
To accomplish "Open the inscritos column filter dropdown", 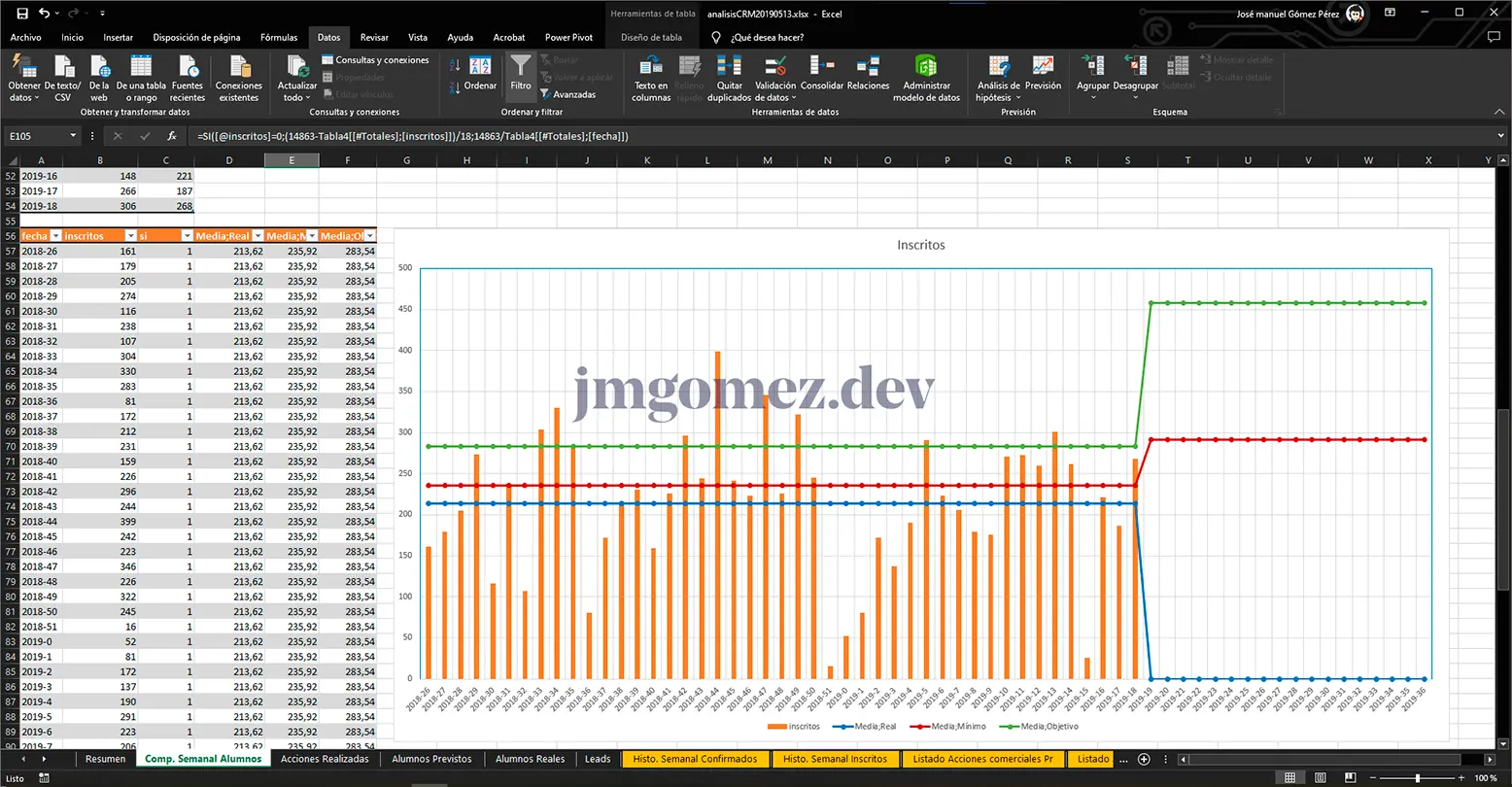I will coord(129,236).
